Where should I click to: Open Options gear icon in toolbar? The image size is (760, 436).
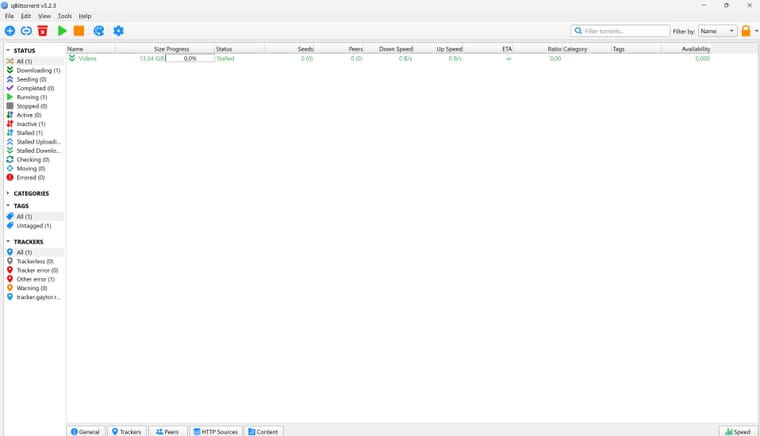(119, 31)
